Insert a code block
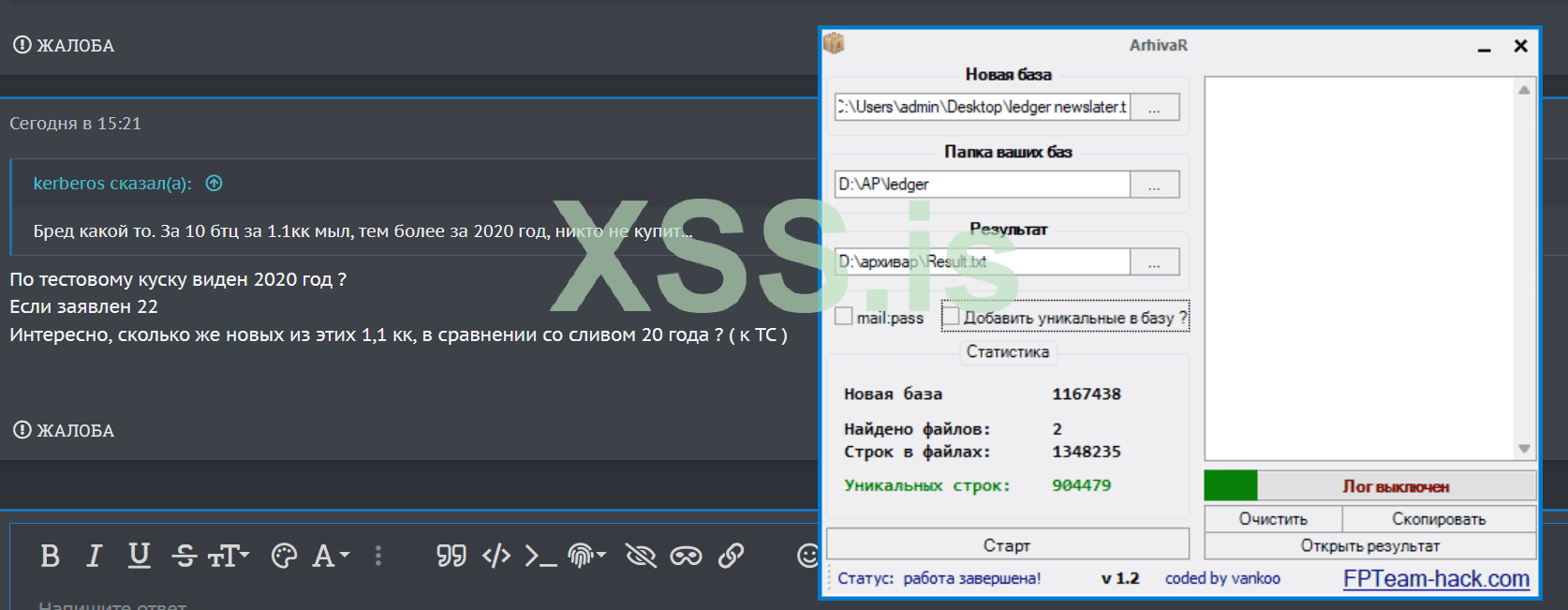Screen dimensions: 1568x610 (496, 556)
